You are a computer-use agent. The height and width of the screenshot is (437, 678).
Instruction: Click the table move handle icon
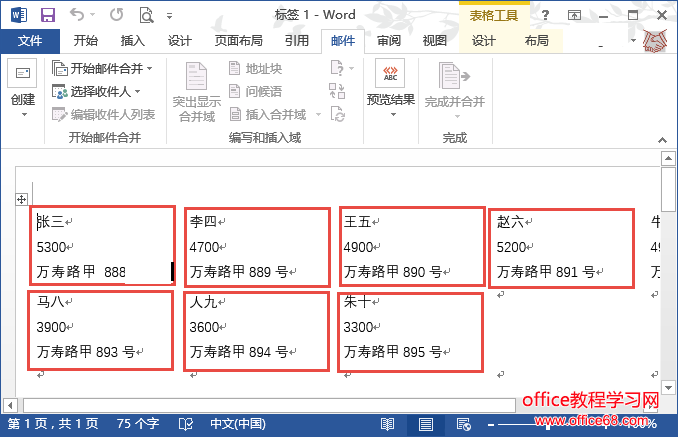point(22,199)
